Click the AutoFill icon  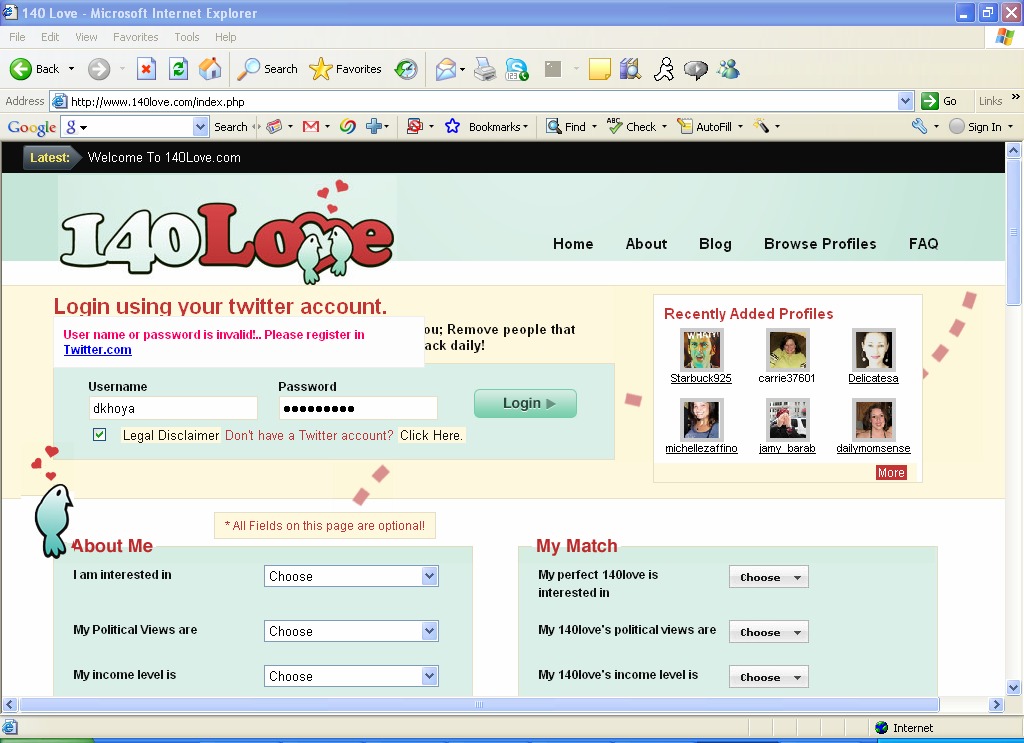[x=684, y=126]
